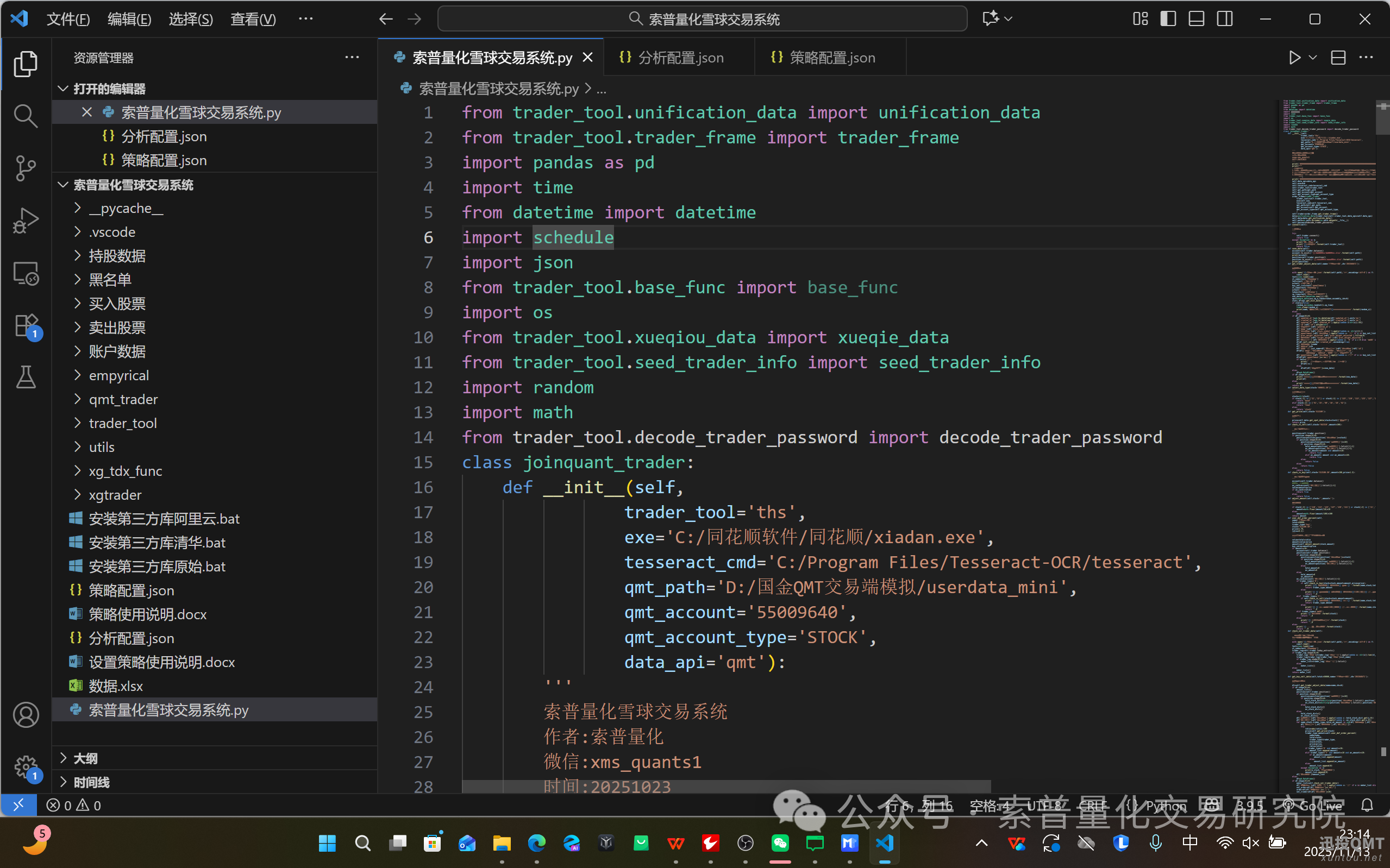
Task: Expand the 大纲 outline section
Action: pos(85,758)
